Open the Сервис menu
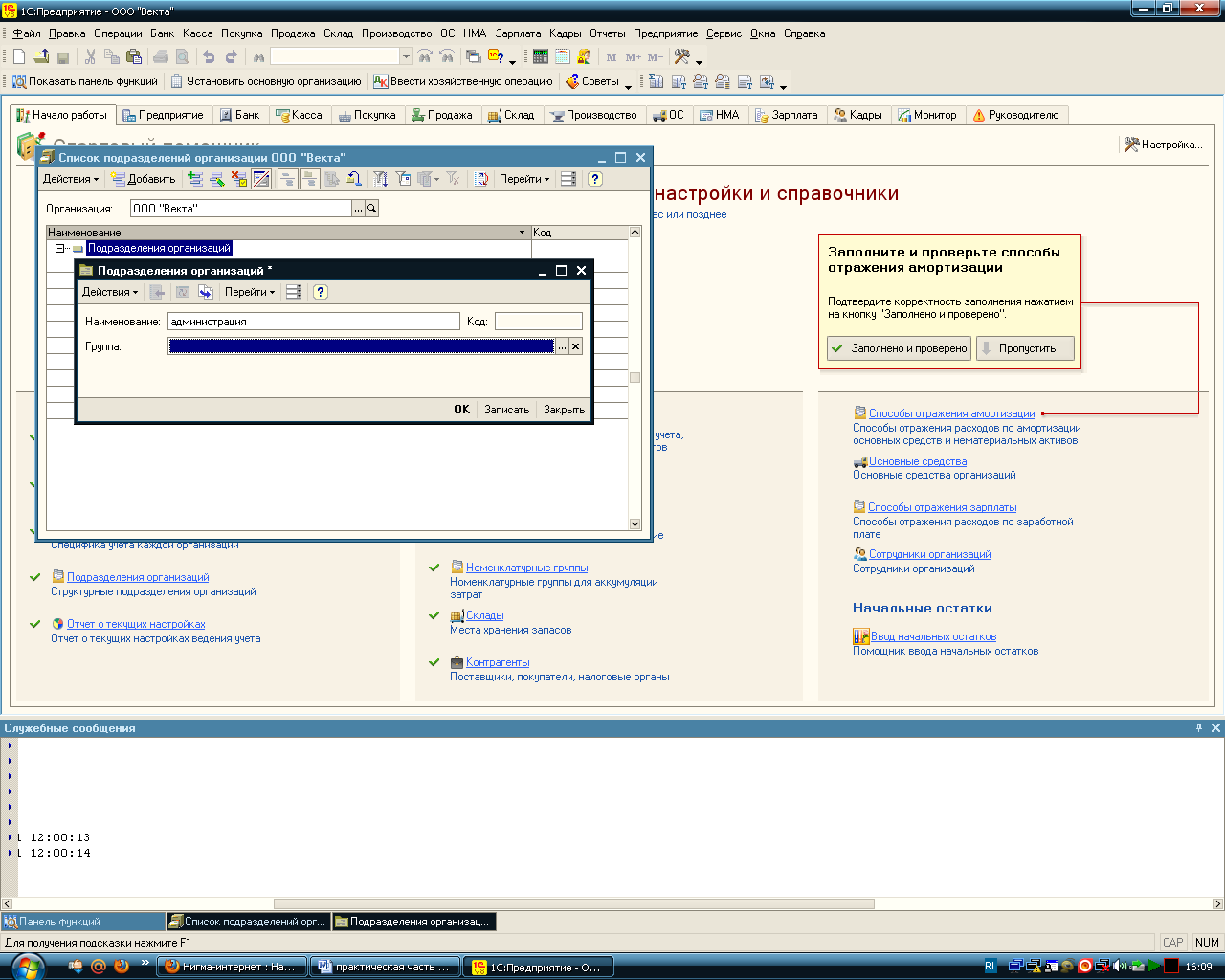 [x=724, y=33]
